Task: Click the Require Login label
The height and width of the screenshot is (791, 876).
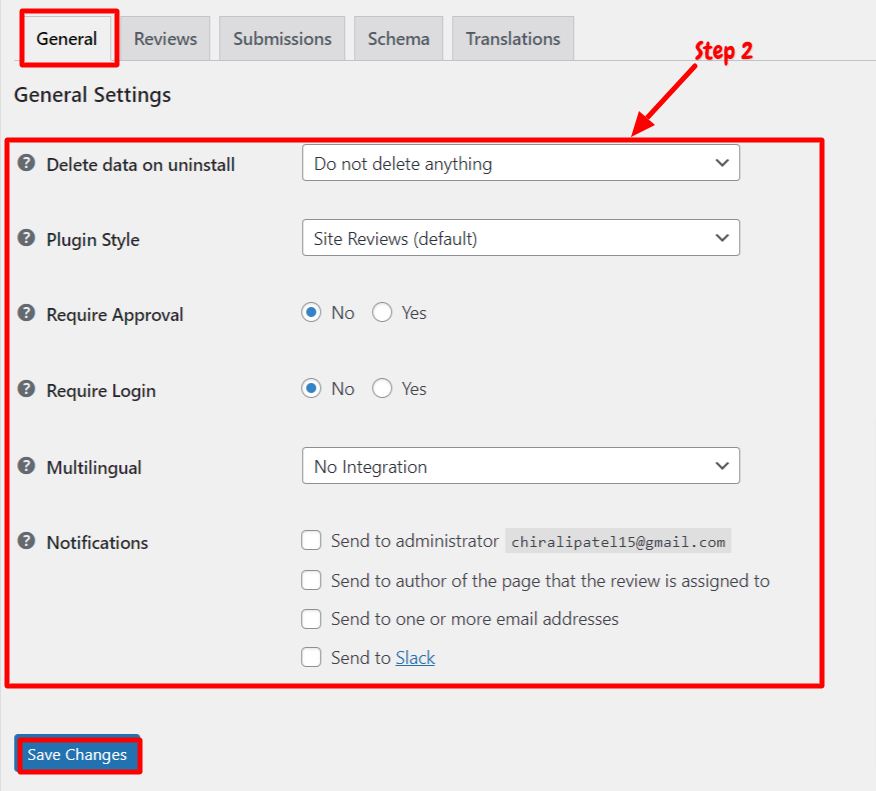Action: click(x=101, y=390)
